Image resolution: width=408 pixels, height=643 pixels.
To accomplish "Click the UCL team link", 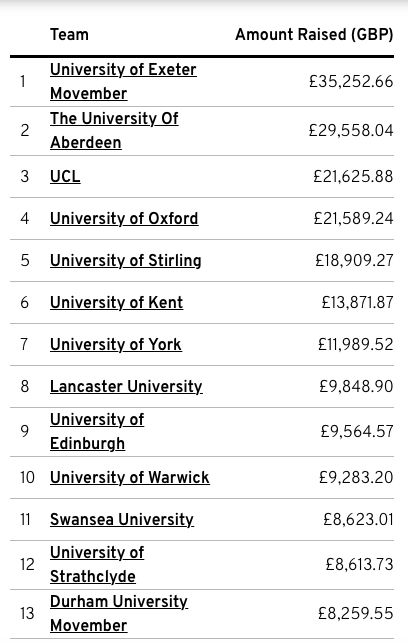I will point(65,176).
